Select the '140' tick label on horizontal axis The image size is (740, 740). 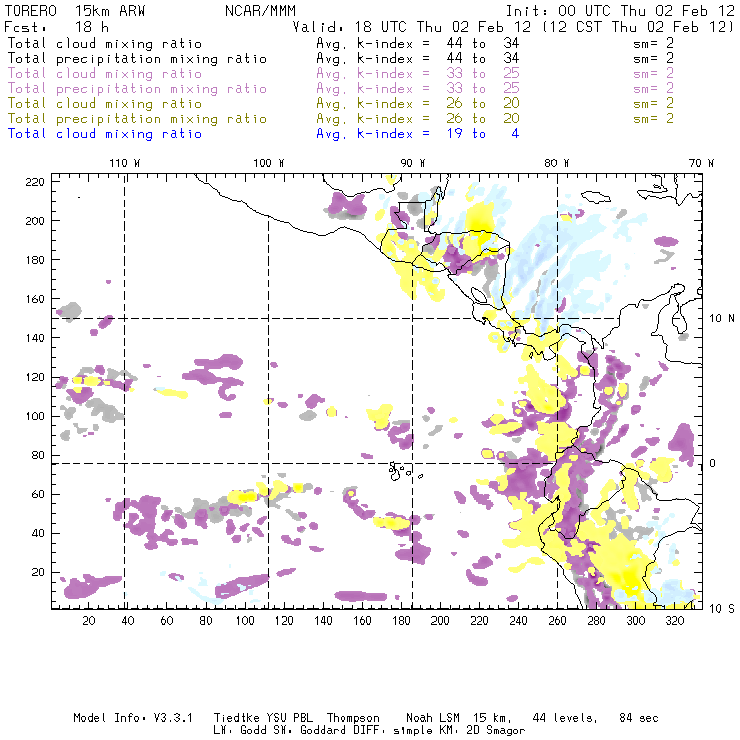[323, 621]
